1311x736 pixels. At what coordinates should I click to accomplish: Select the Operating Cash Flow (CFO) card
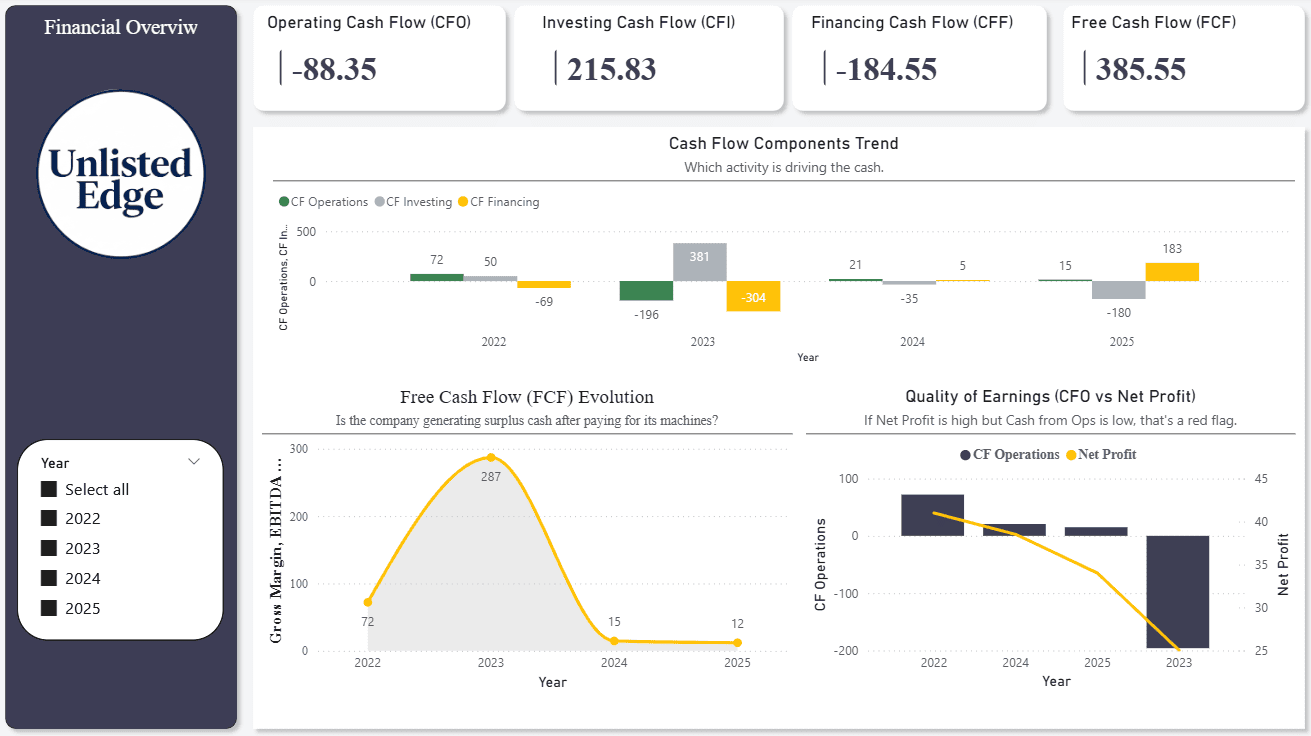pyautogui.click(x=379, y=58)
